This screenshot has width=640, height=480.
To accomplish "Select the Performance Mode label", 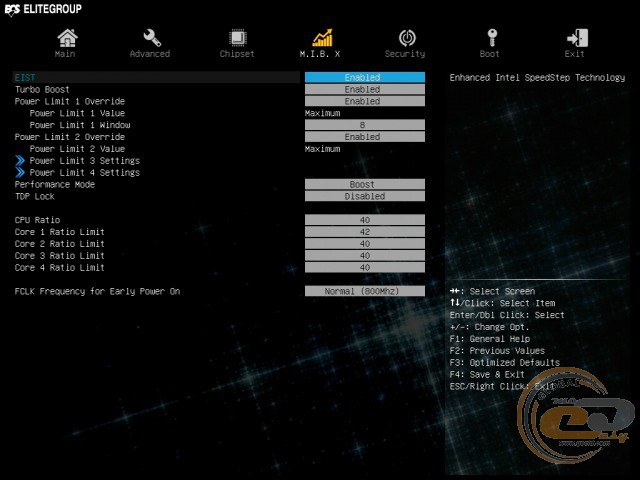I will tap(55, 184).
